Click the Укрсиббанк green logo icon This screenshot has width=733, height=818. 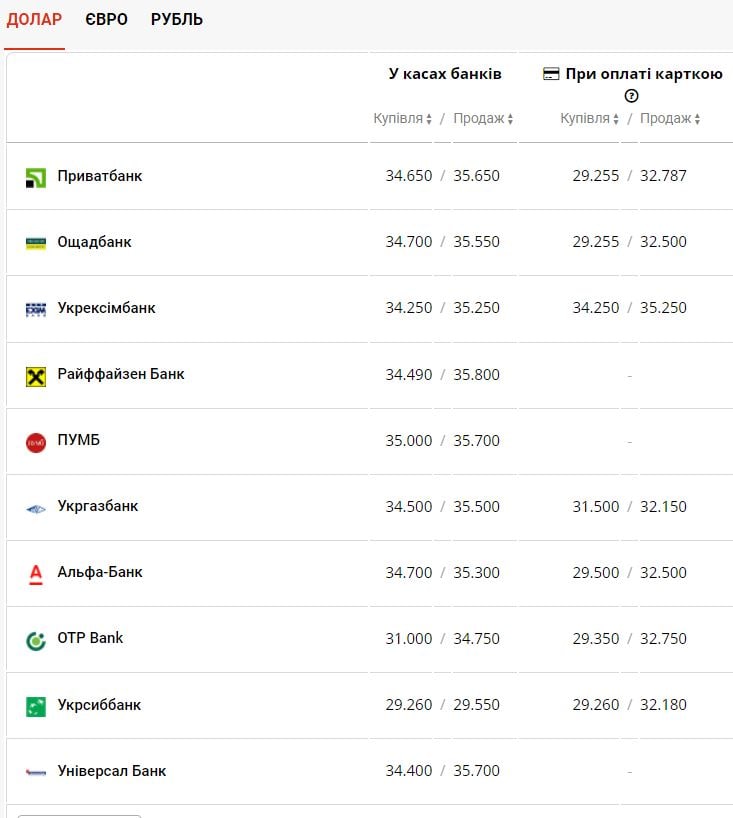click(36, 706)
